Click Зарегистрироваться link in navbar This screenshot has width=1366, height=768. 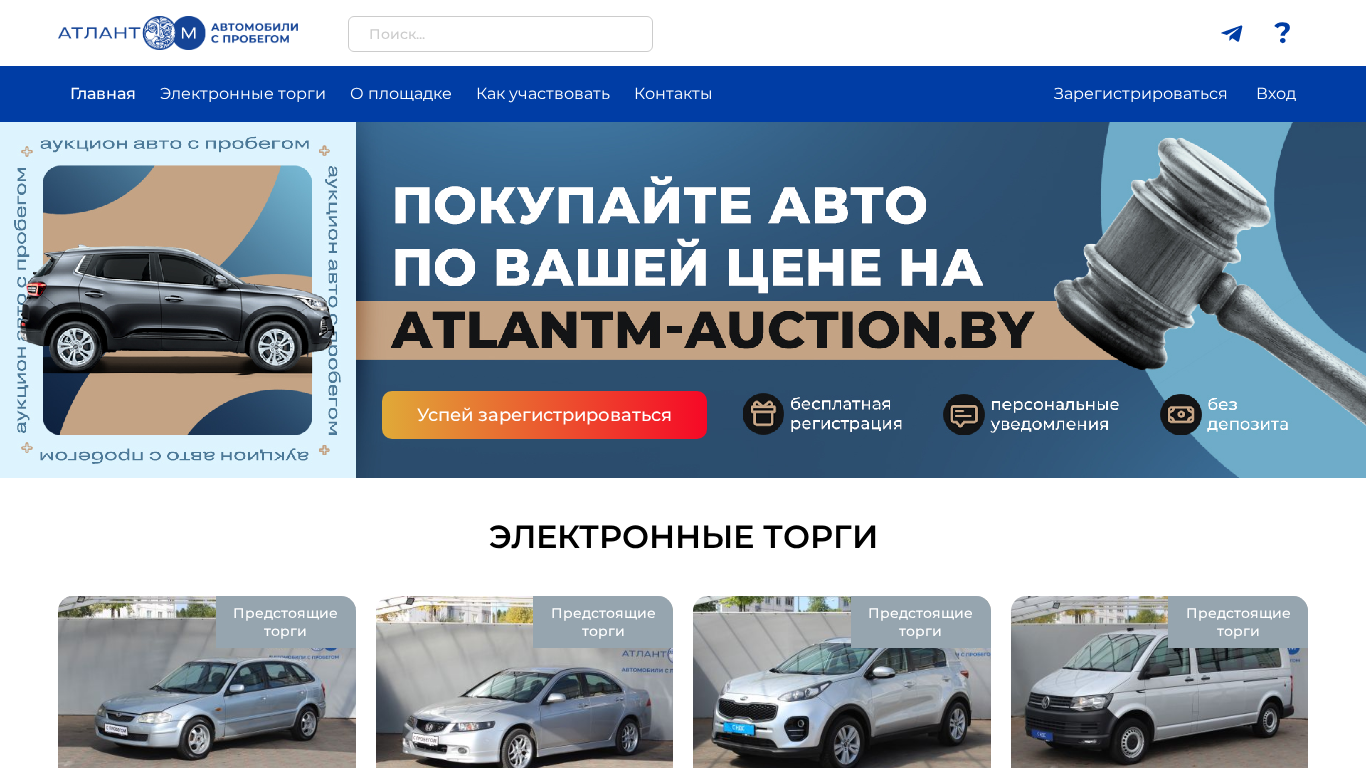(x=1140, y=94)
